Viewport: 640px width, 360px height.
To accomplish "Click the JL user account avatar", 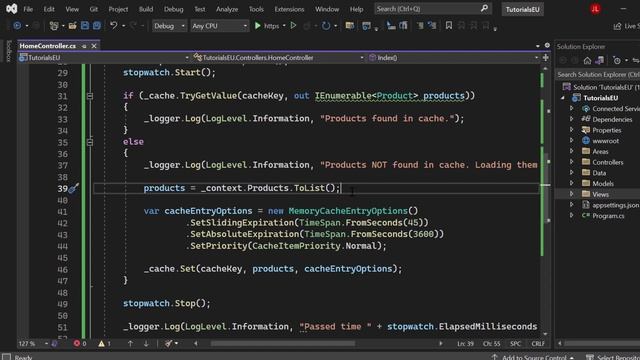I will [x=595, y=9].
